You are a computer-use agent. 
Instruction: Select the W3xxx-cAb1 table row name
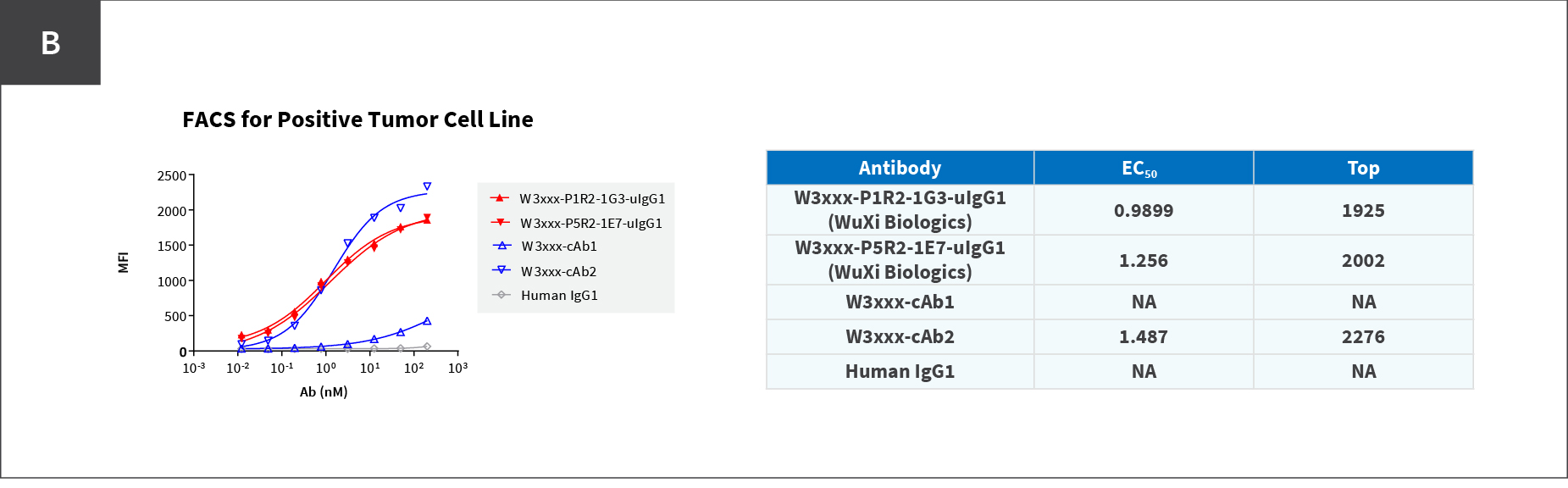[900, 302]
